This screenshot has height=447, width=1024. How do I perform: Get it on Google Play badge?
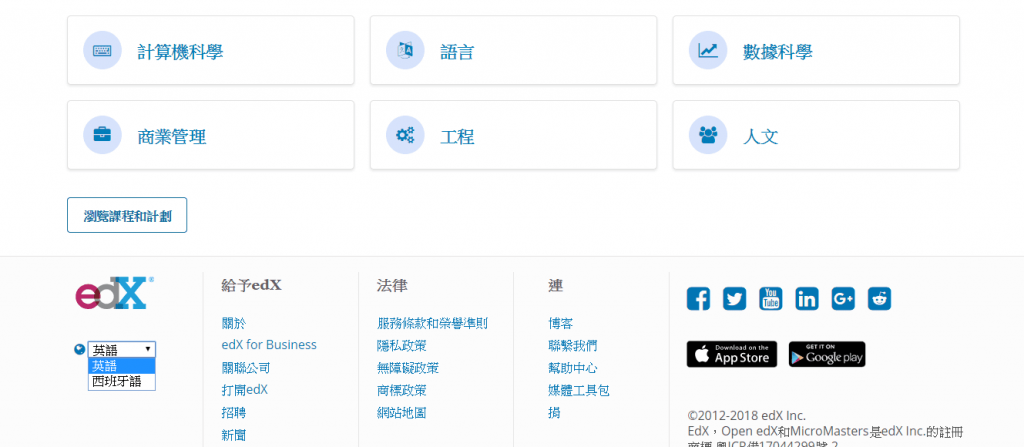[827, 354]
